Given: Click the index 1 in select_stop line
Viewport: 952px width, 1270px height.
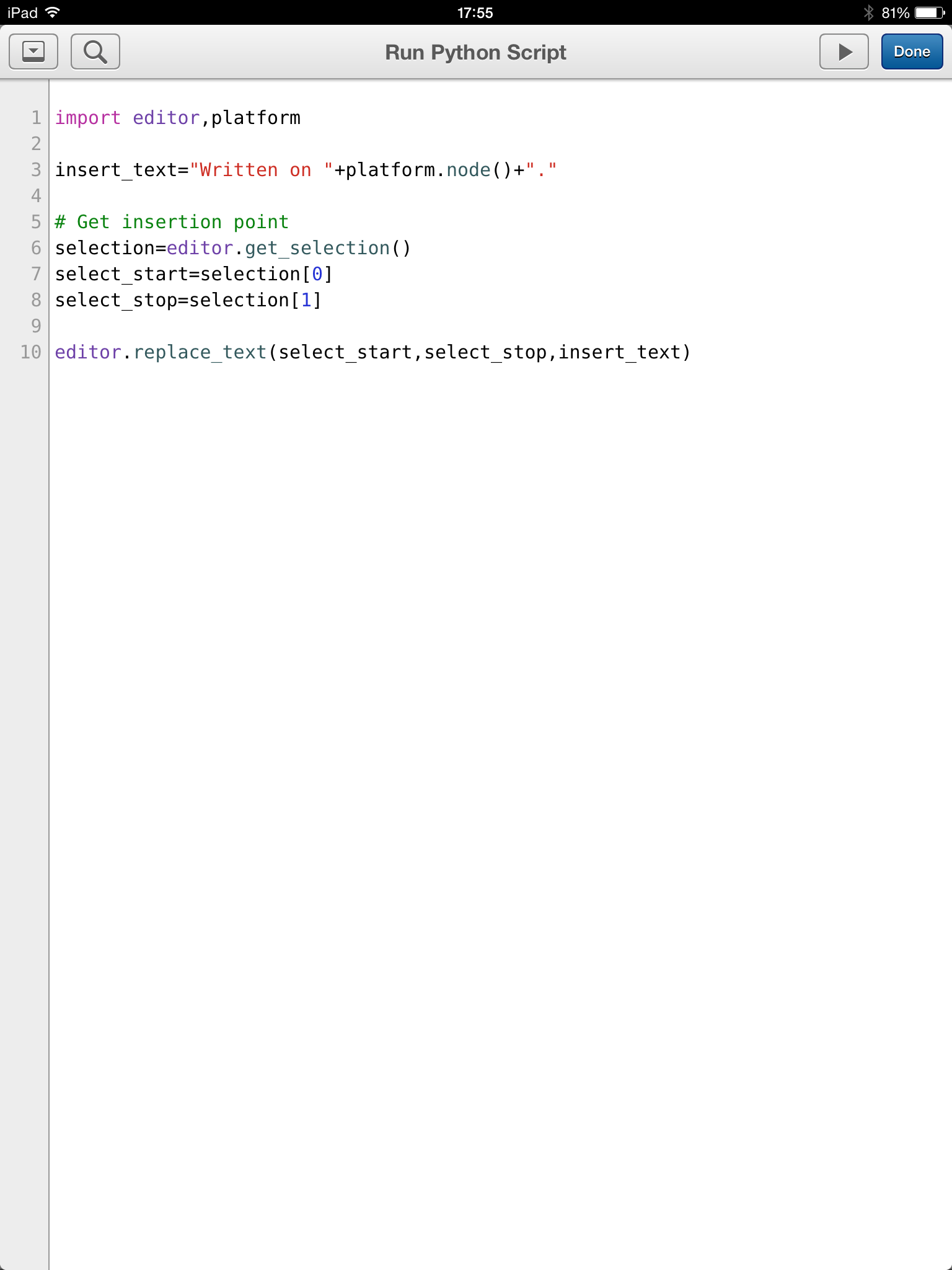Looking at the screenshot, I should [306, 300].
